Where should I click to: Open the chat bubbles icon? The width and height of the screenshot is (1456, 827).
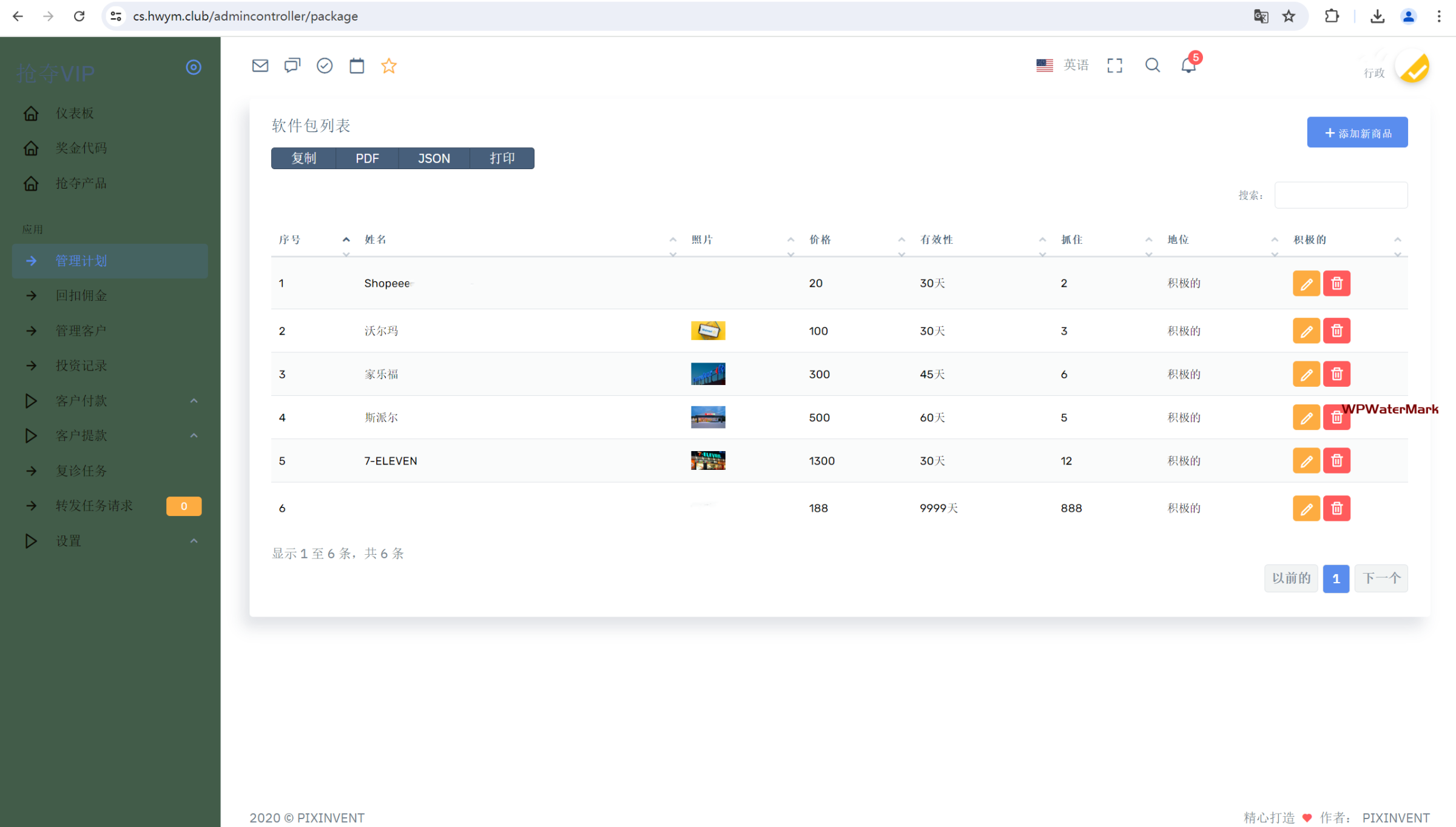pyautogui.click(x=292, y=65)
